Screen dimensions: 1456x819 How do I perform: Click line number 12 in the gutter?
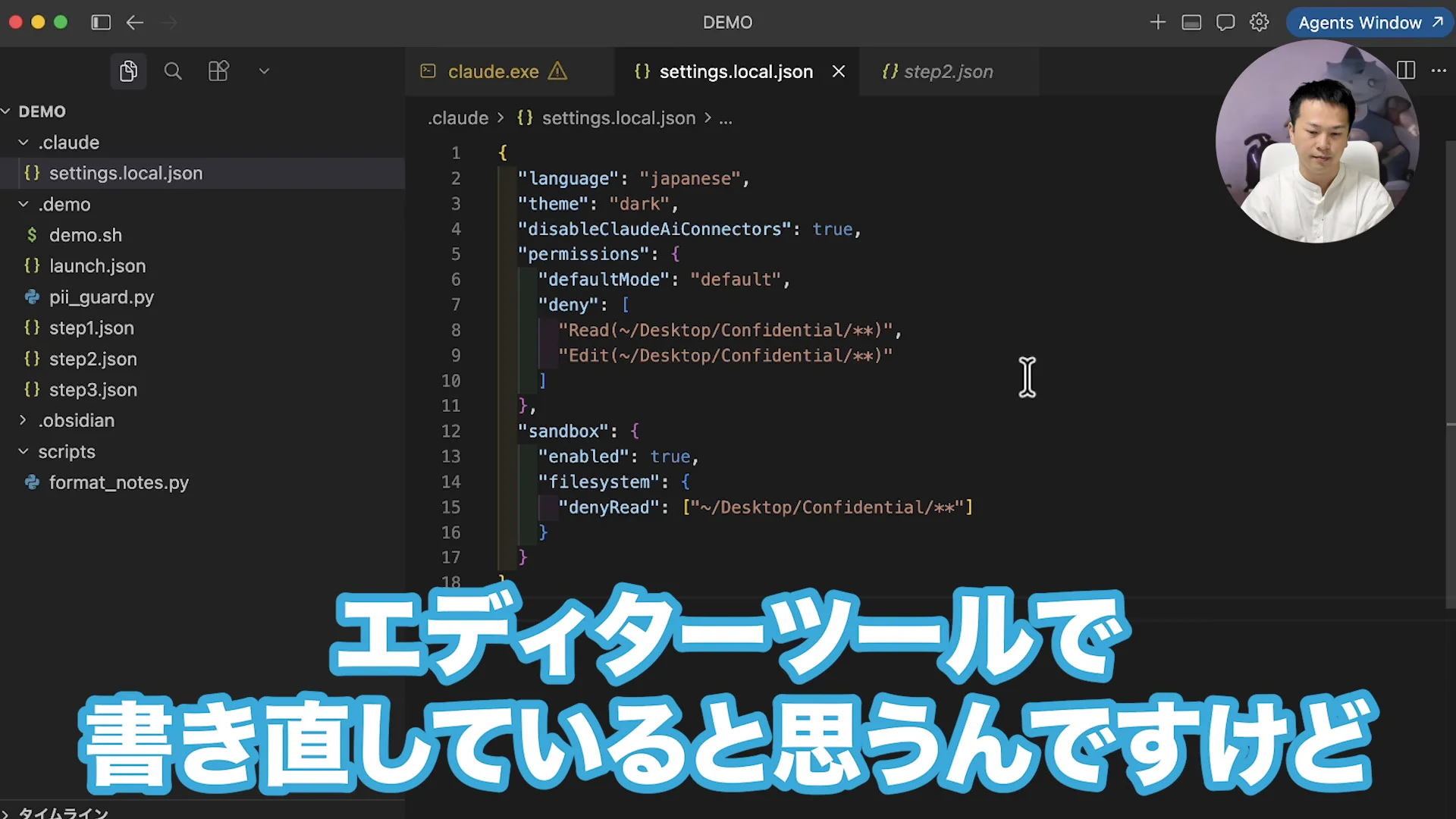pyautogui.click(x=450, y=431)
